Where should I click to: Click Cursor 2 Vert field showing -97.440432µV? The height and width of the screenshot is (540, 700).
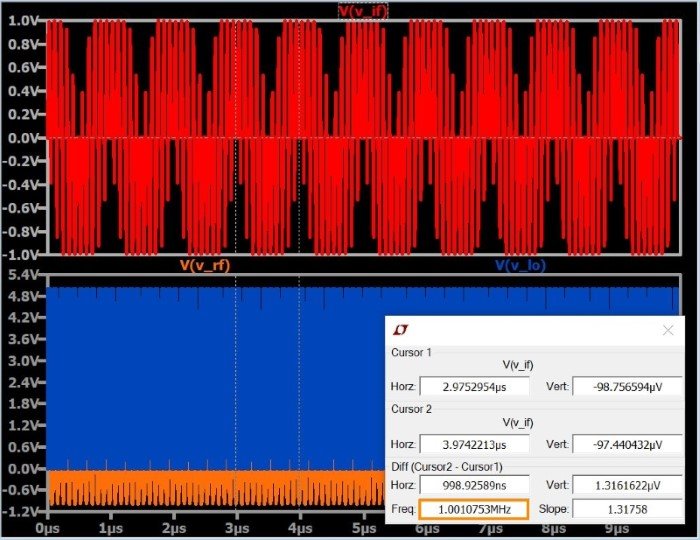point(628,444)
